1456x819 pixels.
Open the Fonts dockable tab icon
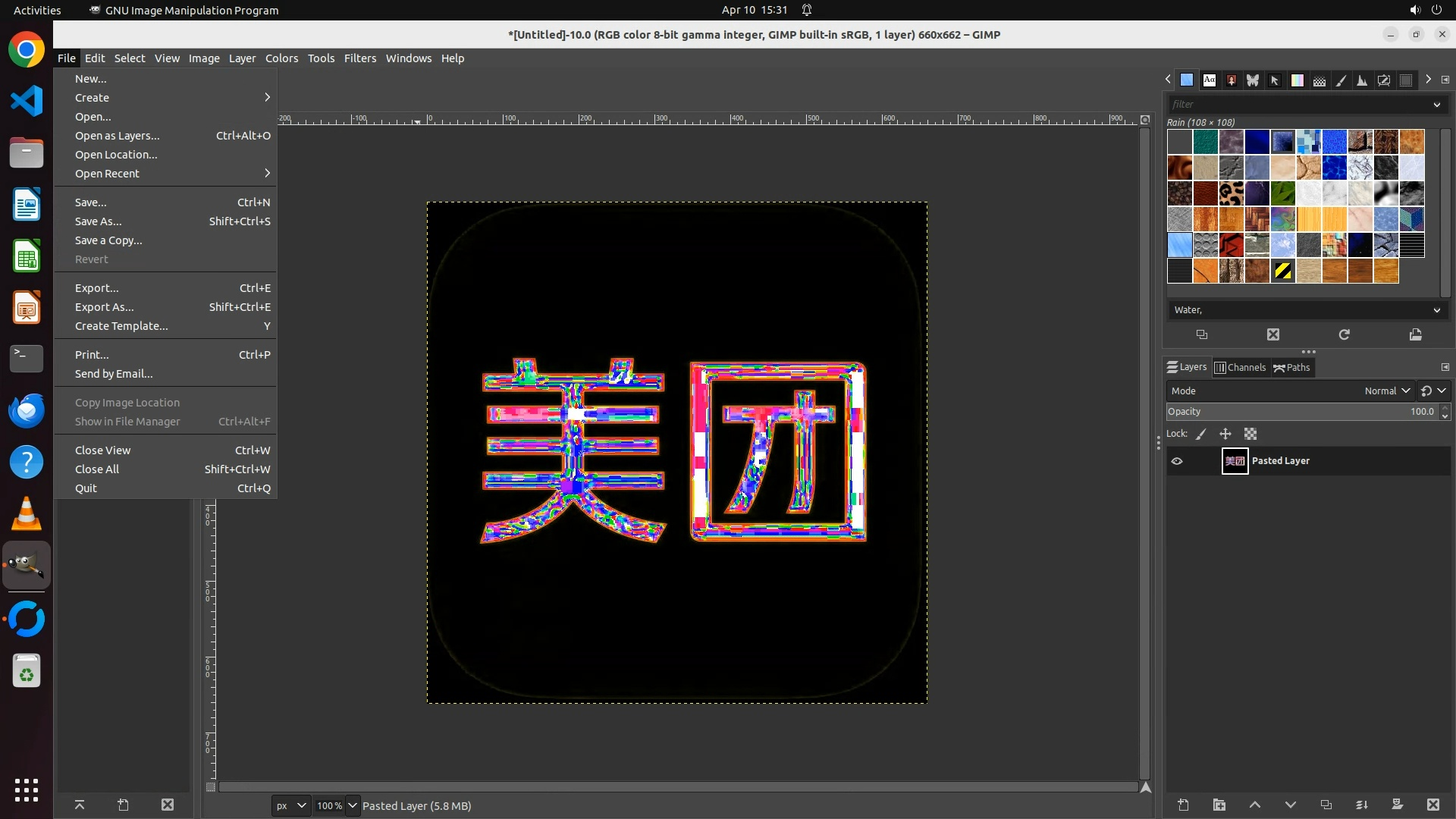click(x=1210, y=80)
